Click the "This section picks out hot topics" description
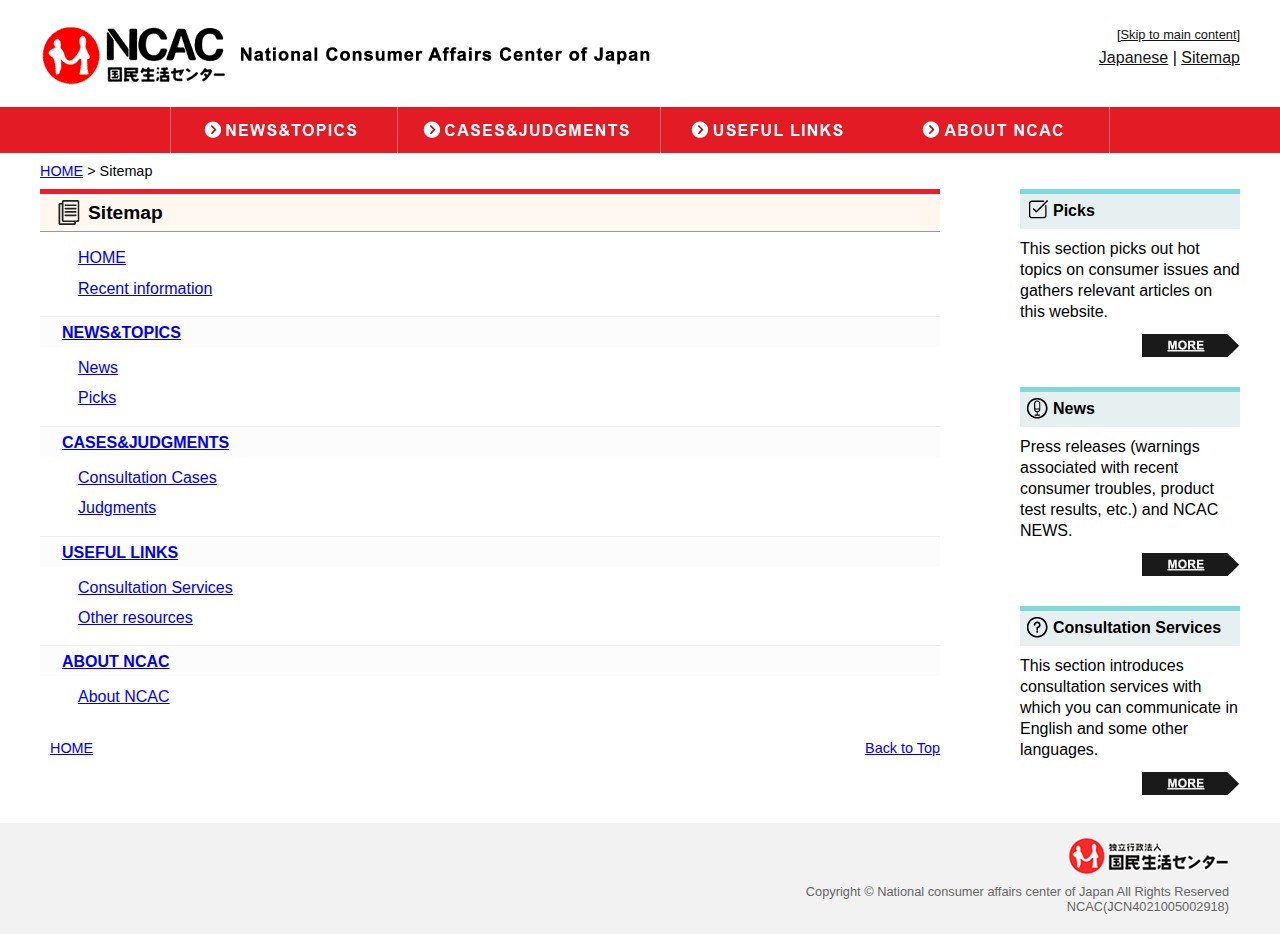The image size is (1280, 934). (1130, 280)
